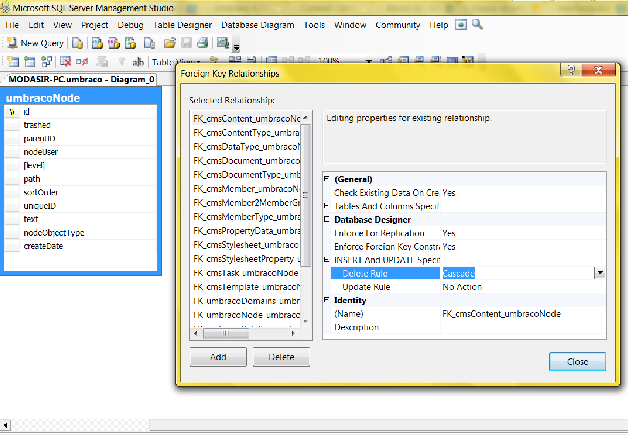Click the umbracoNode table title bar
The image size is (628, 435).
[81, 98]
